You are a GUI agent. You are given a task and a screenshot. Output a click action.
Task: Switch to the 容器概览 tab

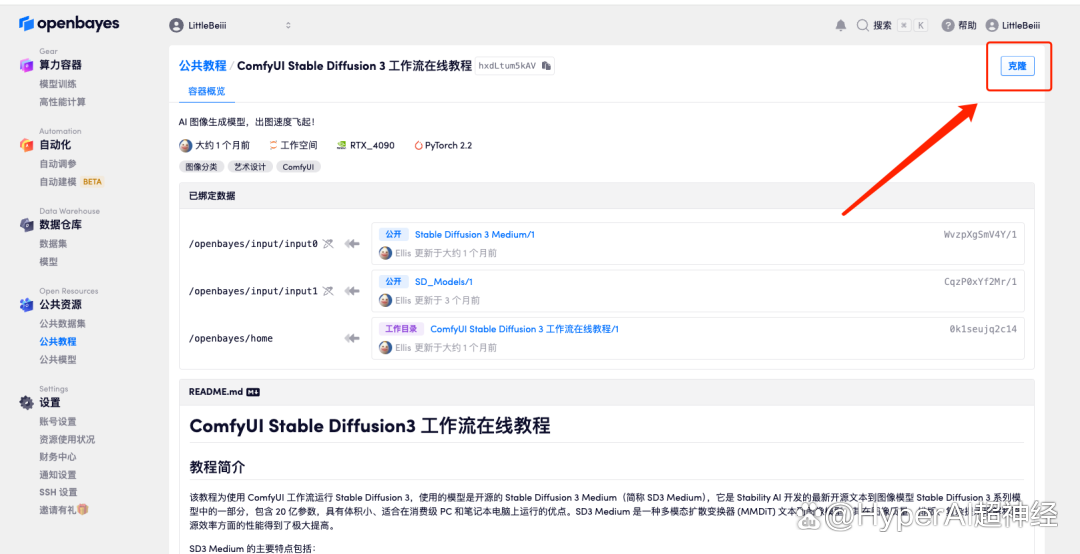click(x=207, y=91)
